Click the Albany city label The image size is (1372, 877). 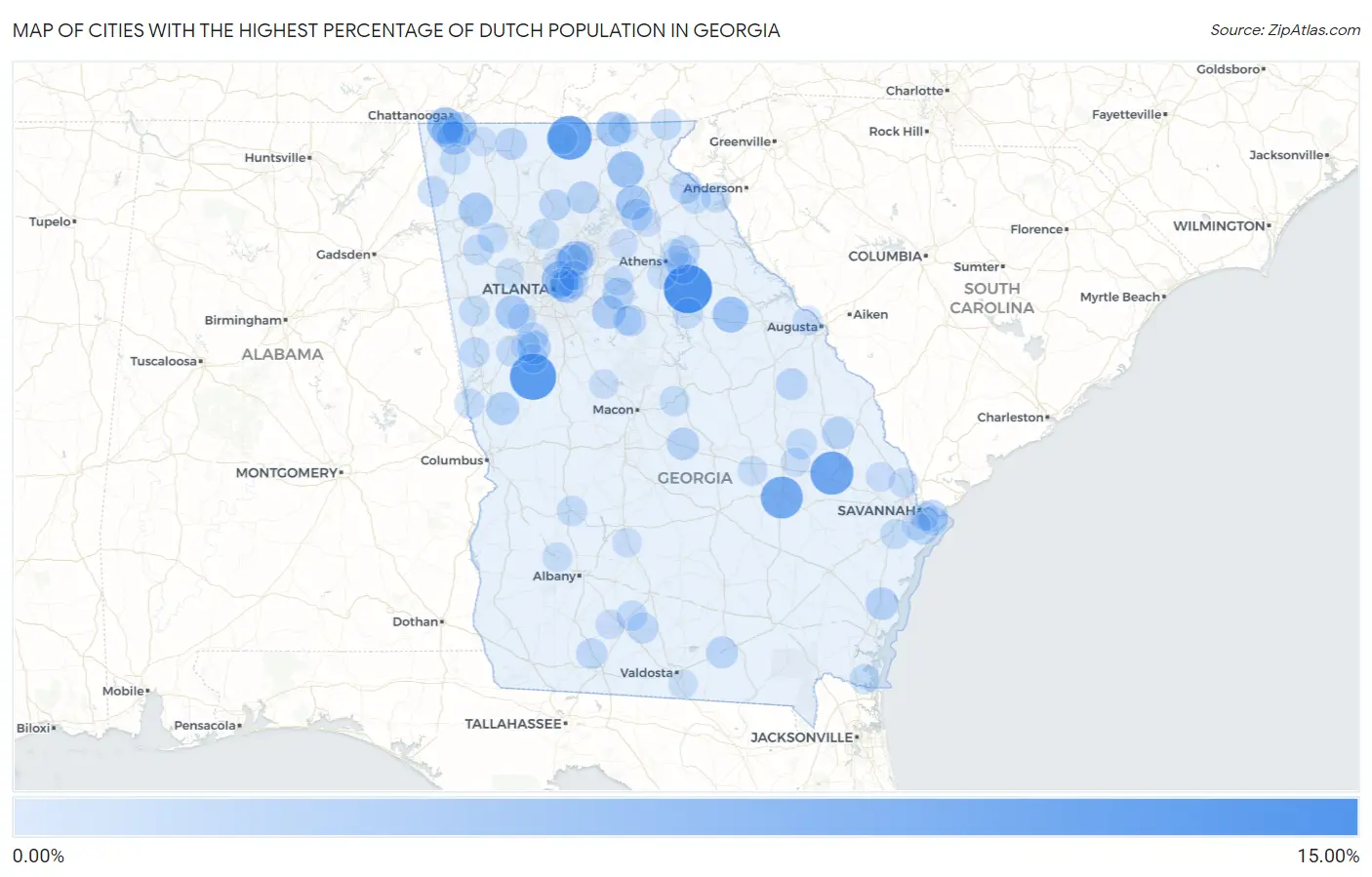pyautogui.click(x=554, y=577)
